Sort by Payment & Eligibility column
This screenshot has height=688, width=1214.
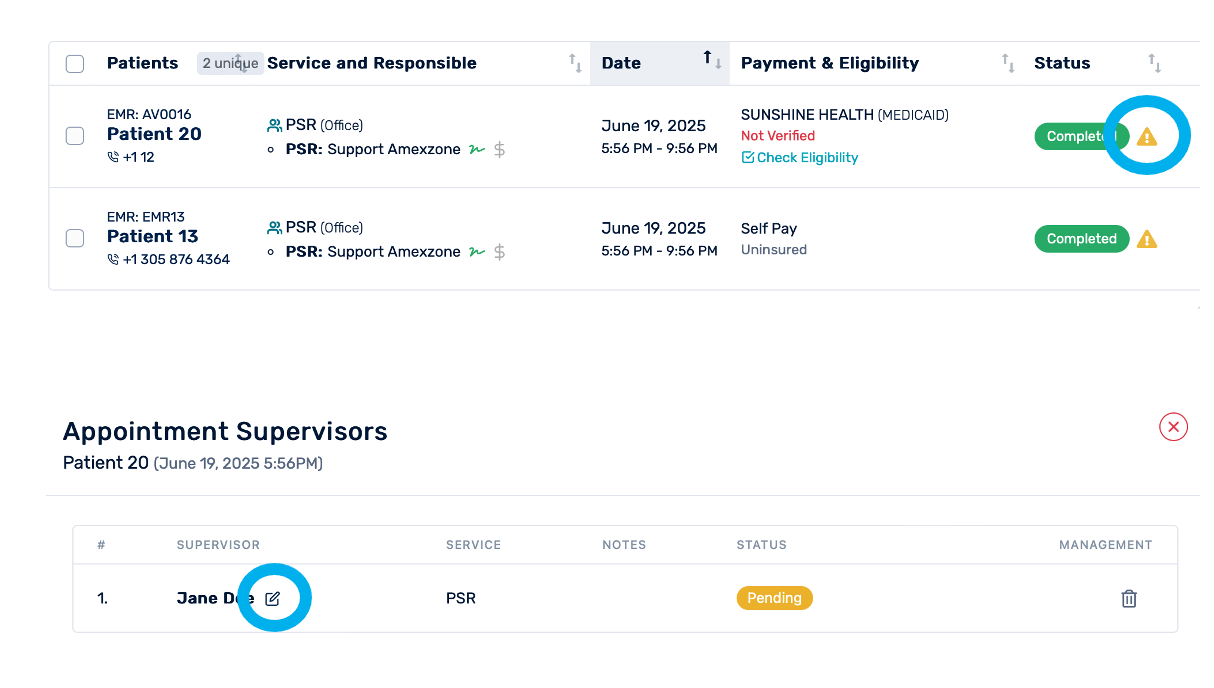point(1008,63)
